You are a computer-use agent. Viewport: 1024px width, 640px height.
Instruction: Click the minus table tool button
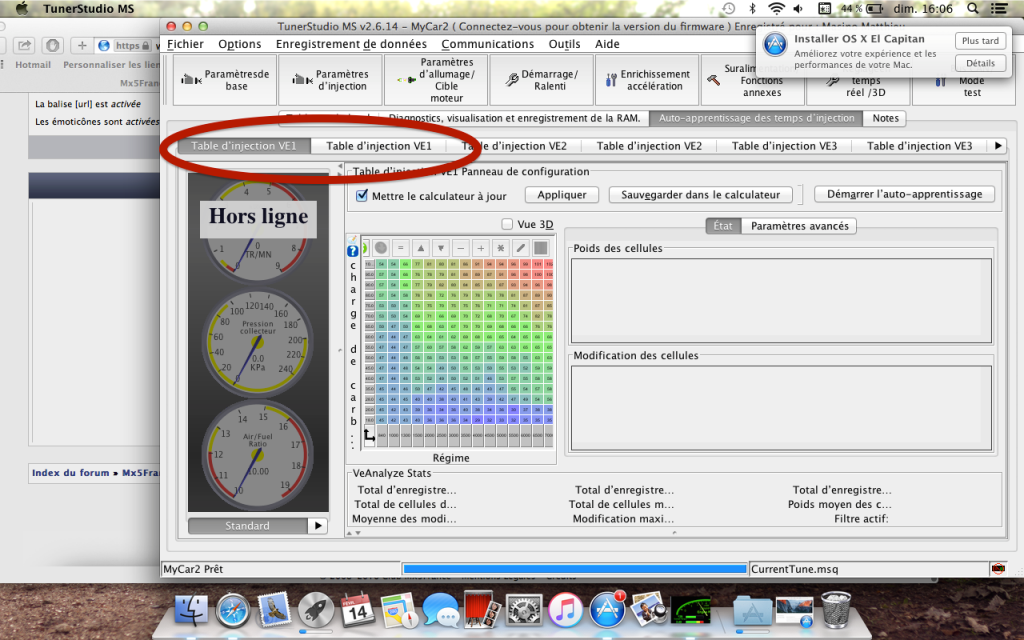[461, 248]
